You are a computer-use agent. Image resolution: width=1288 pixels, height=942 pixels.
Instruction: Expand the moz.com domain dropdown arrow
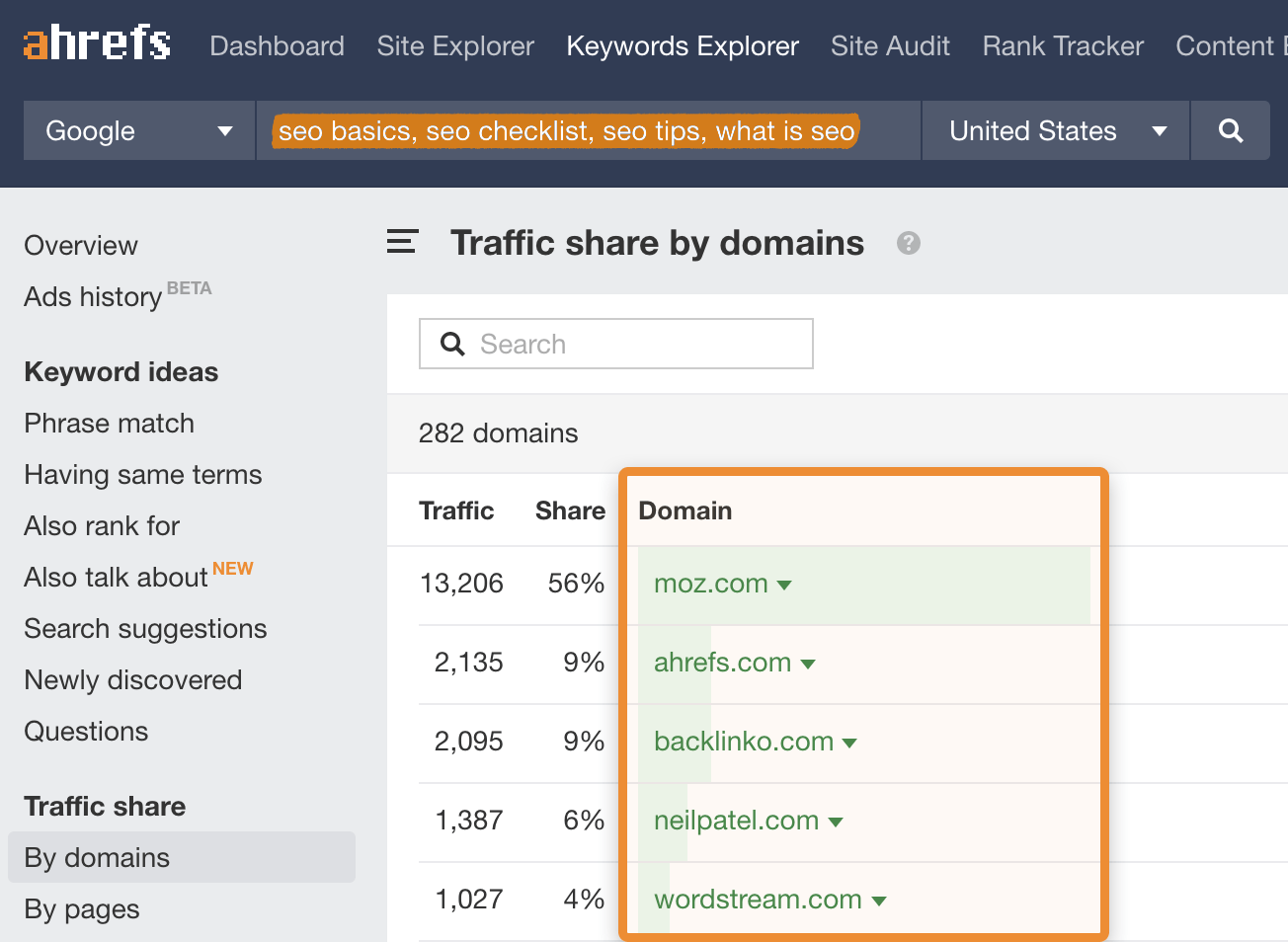click(x=785, y=585)
